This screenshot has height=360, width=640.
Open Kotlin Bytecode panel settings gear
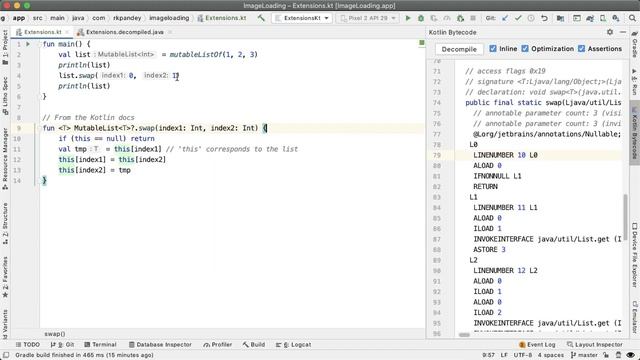click(x=610, y=32)
